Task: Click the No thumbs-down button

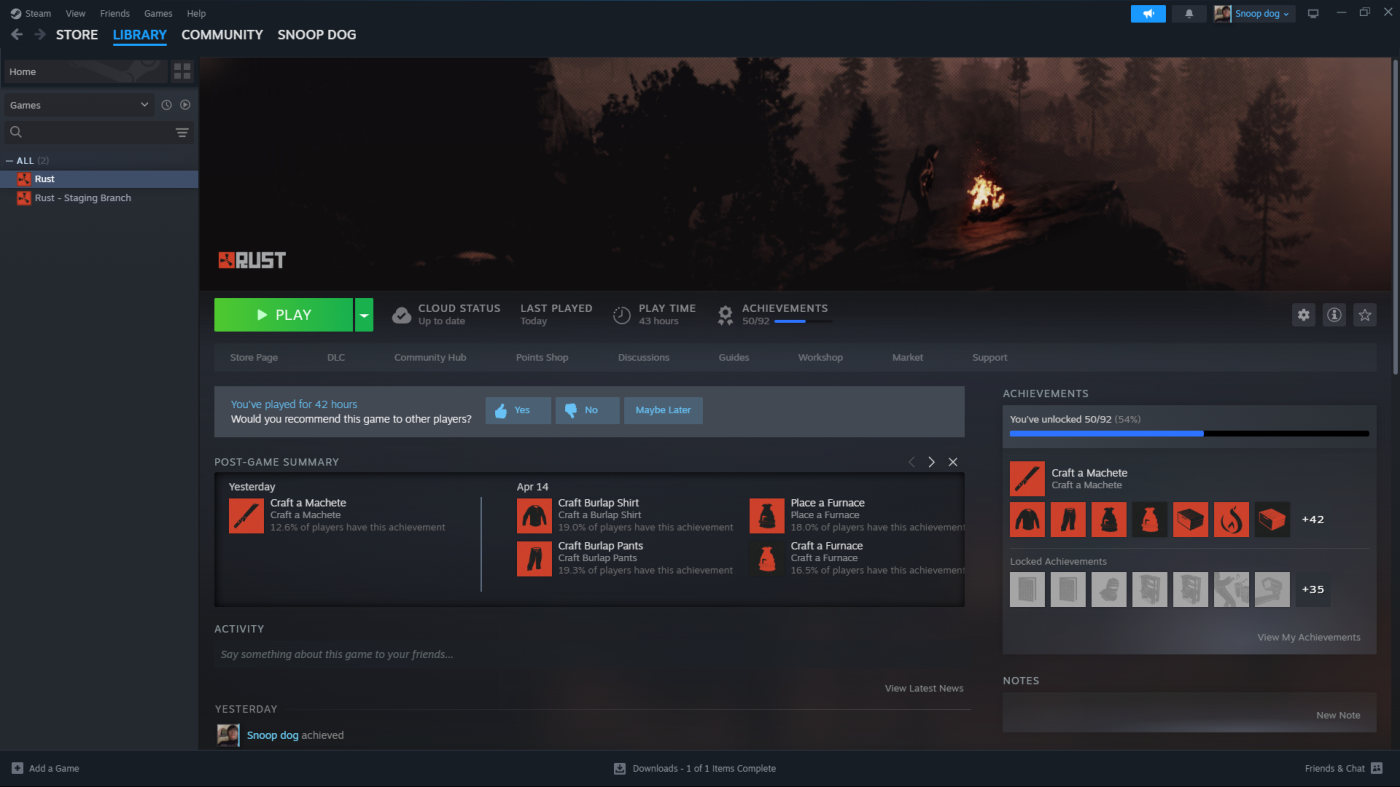Action: [587, 410]
